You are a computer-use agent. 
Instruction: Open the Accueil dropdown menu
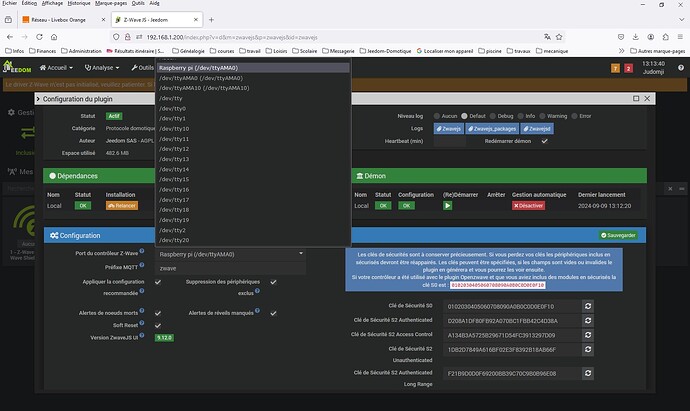(x=56, y=68)
